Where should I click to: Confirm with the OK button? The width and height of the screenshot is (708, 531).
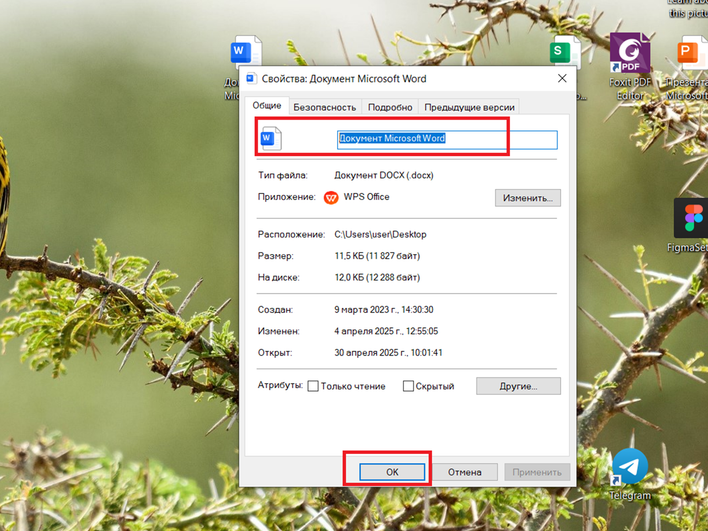pyautogui.click(x=392, y=472)
